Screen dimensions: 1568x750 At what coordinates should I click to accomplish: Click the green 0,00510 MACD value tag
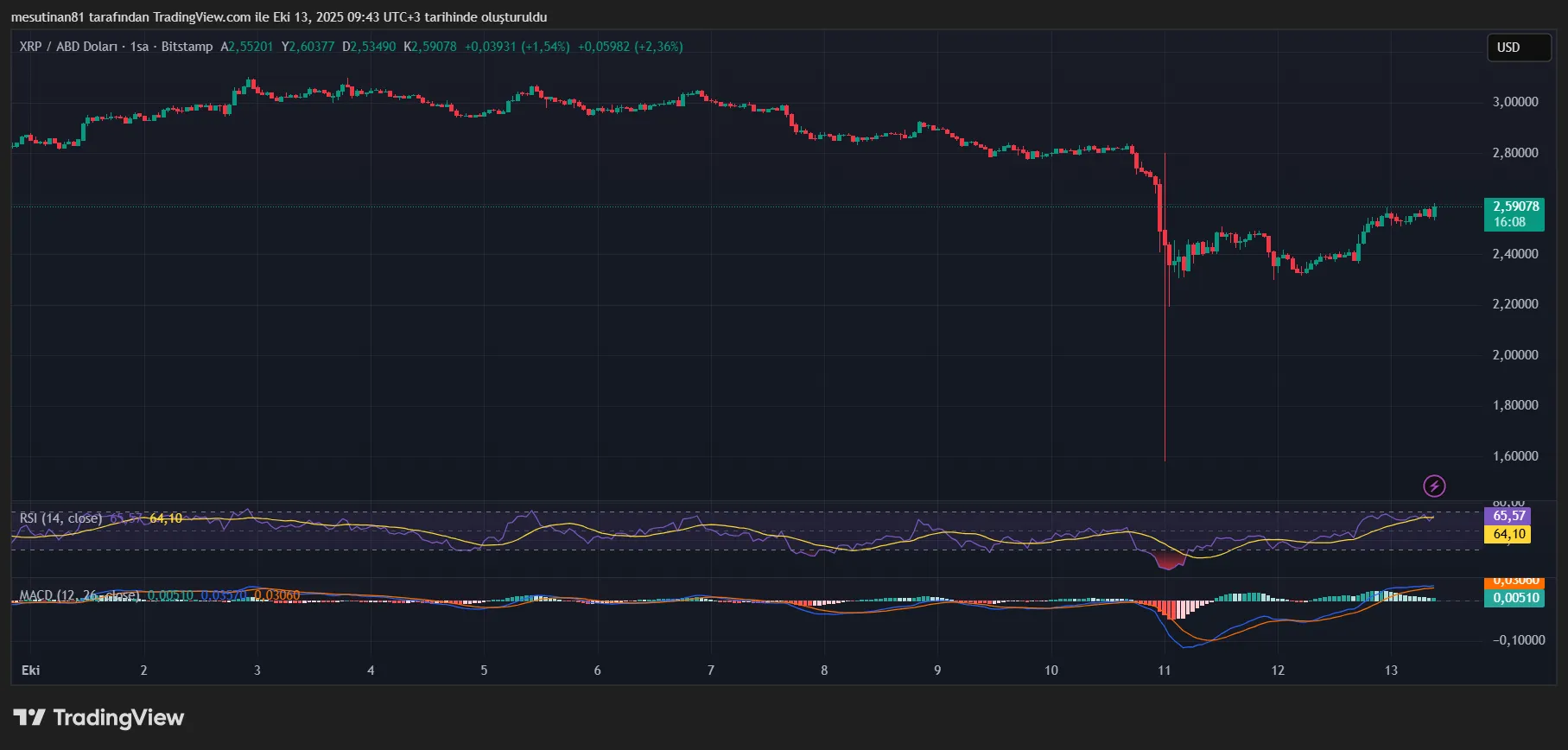click(1515, 598)
